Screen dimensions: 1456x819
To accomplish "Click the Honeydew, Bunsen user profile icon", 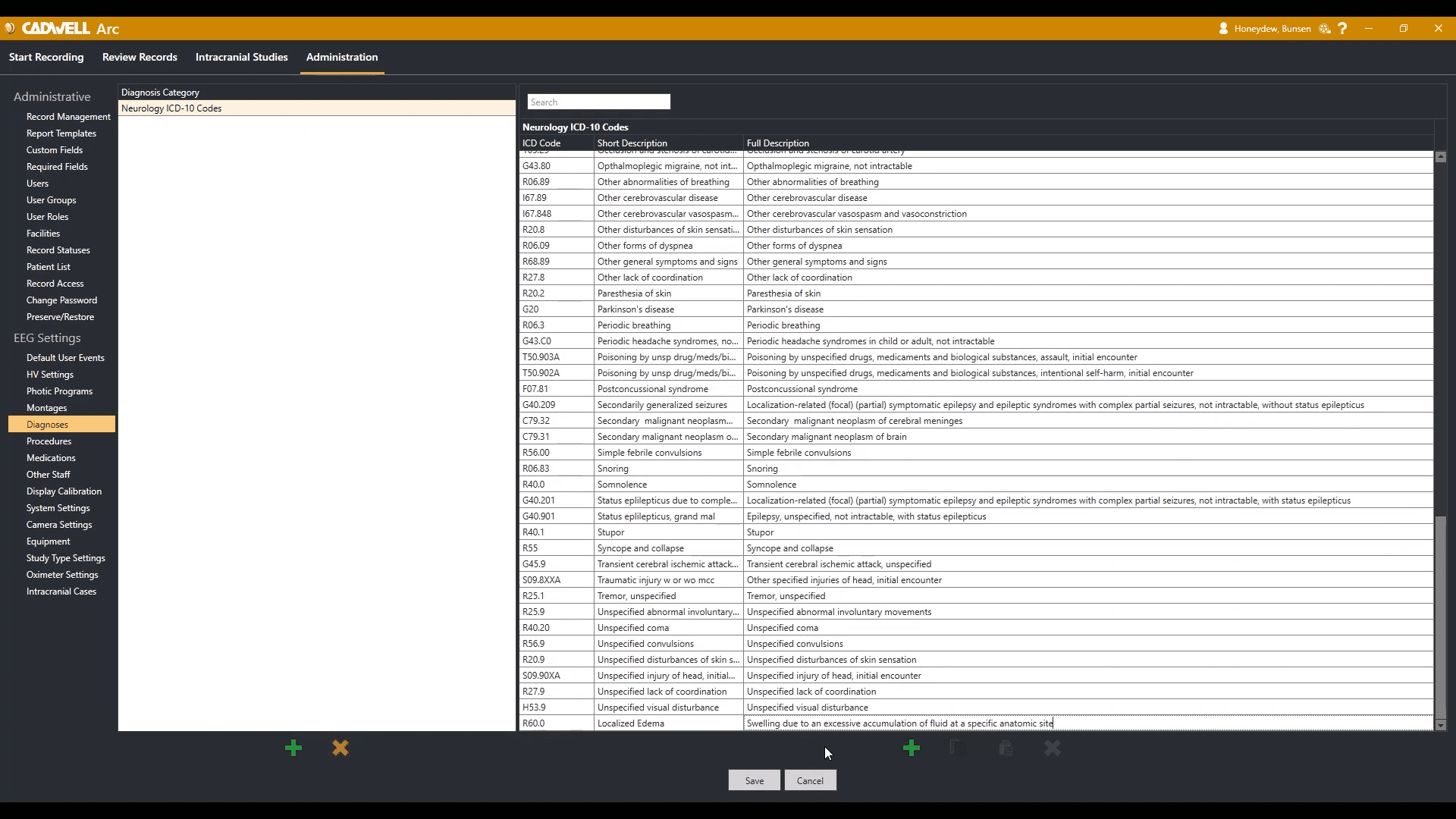I will point(1223,29).
